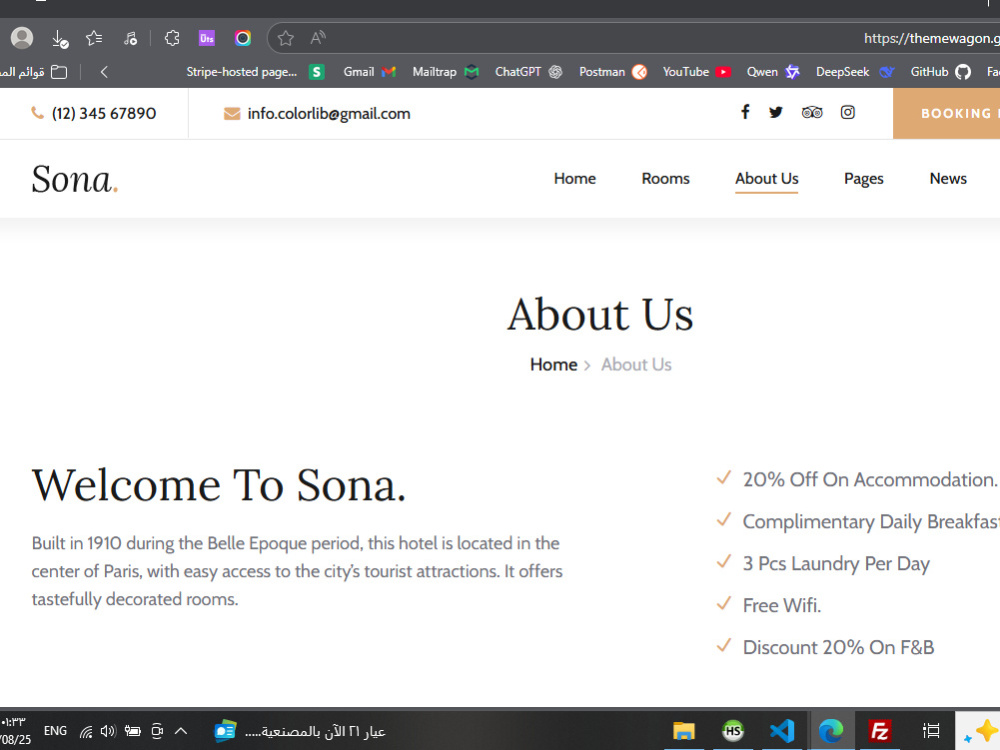This screenshot has height=750, width=1000.
Task: Click the 'Free Wifi.' list item
Action: click(781, 605)
